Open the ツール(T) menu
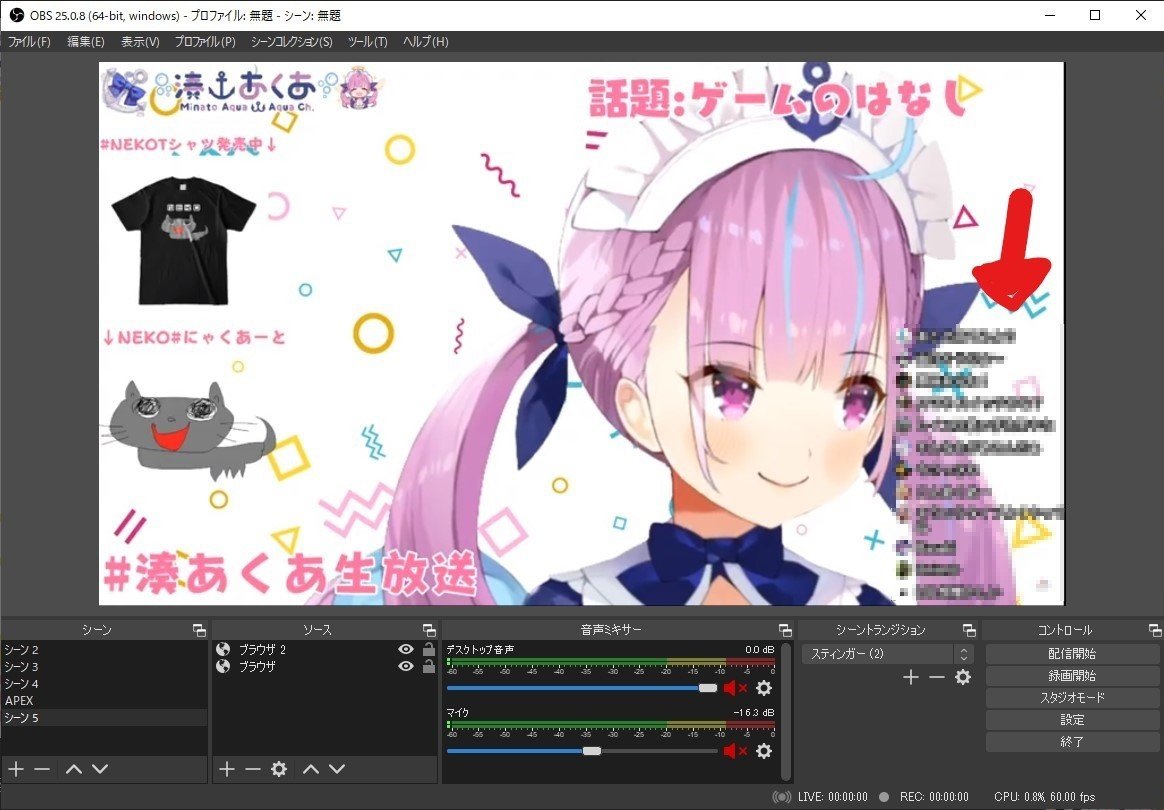The width and height of the screenshot is (1164, 810). (x=367, y=42)
